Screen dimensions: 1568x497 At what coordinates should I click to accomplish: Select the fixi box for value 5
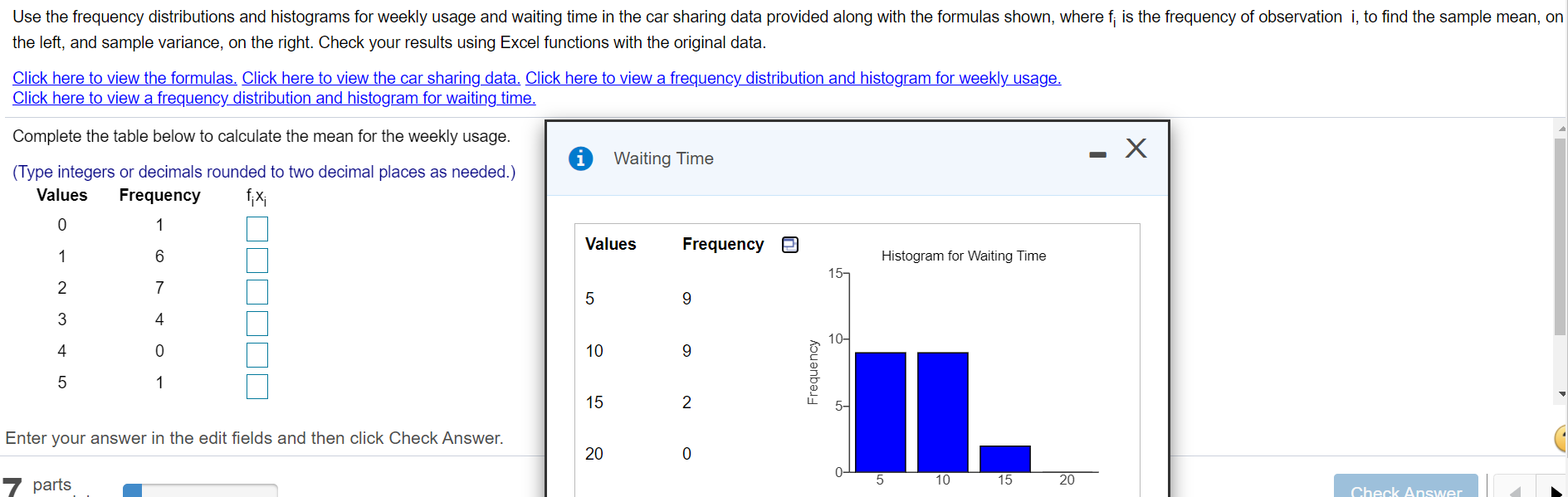256,386
